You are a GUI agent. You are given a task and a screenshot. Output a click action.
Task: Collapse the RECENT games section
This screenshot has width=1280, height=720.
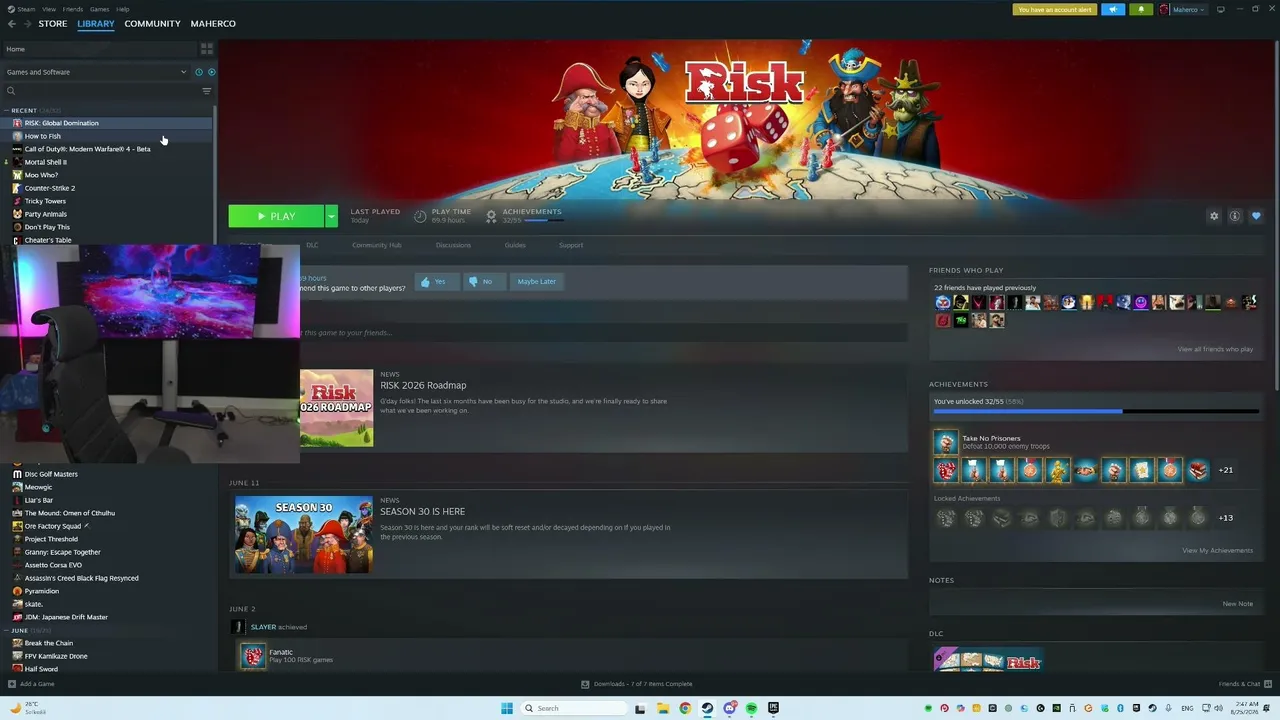coord(8,110)
